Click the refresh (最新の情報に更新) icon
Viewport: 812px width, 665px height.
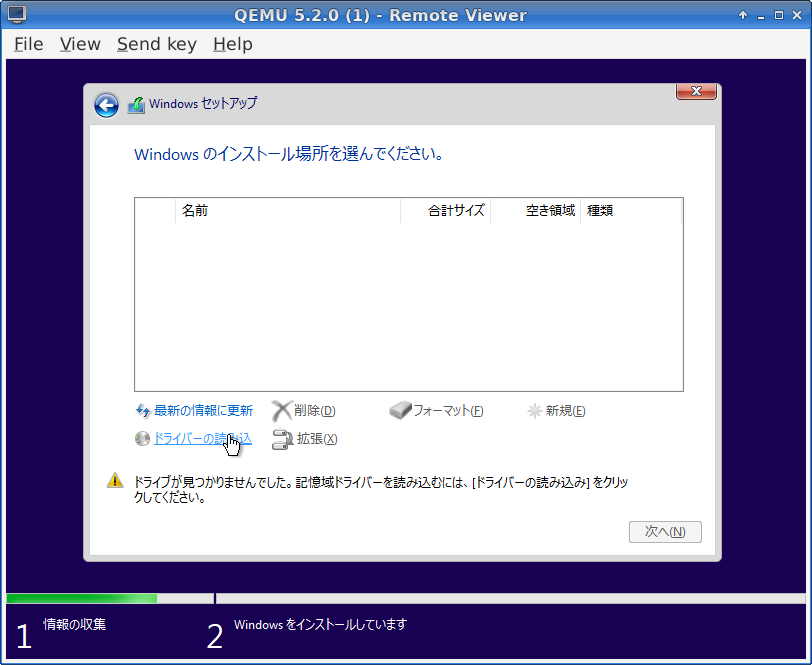click(x=143, y=411)
